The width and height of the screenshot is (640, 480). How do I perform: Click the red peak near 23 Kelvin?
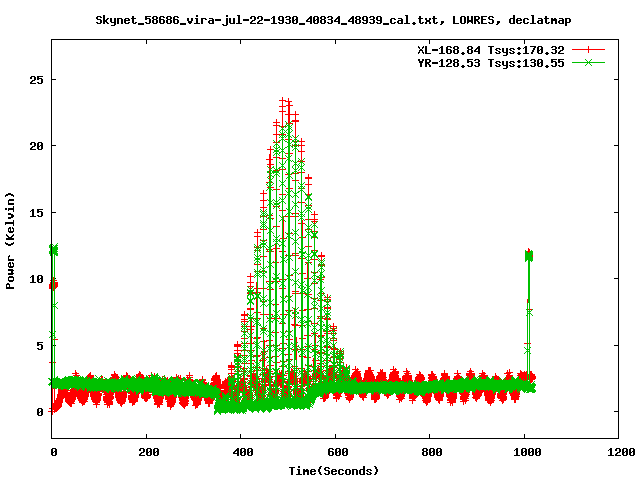click(285, 102)
